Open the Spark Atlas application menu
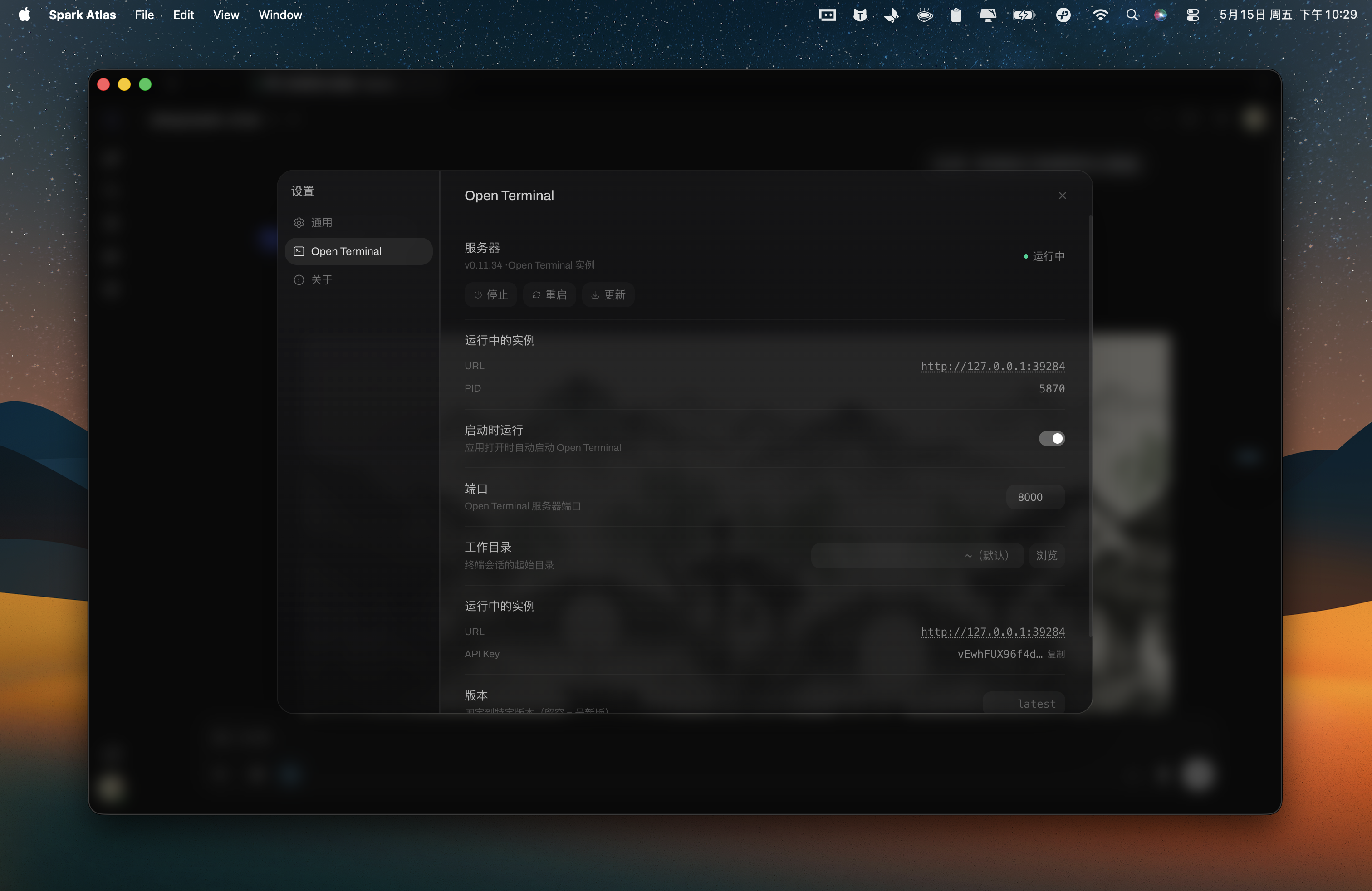This screenshot has height=891, width=1372. tap(83, 15)
